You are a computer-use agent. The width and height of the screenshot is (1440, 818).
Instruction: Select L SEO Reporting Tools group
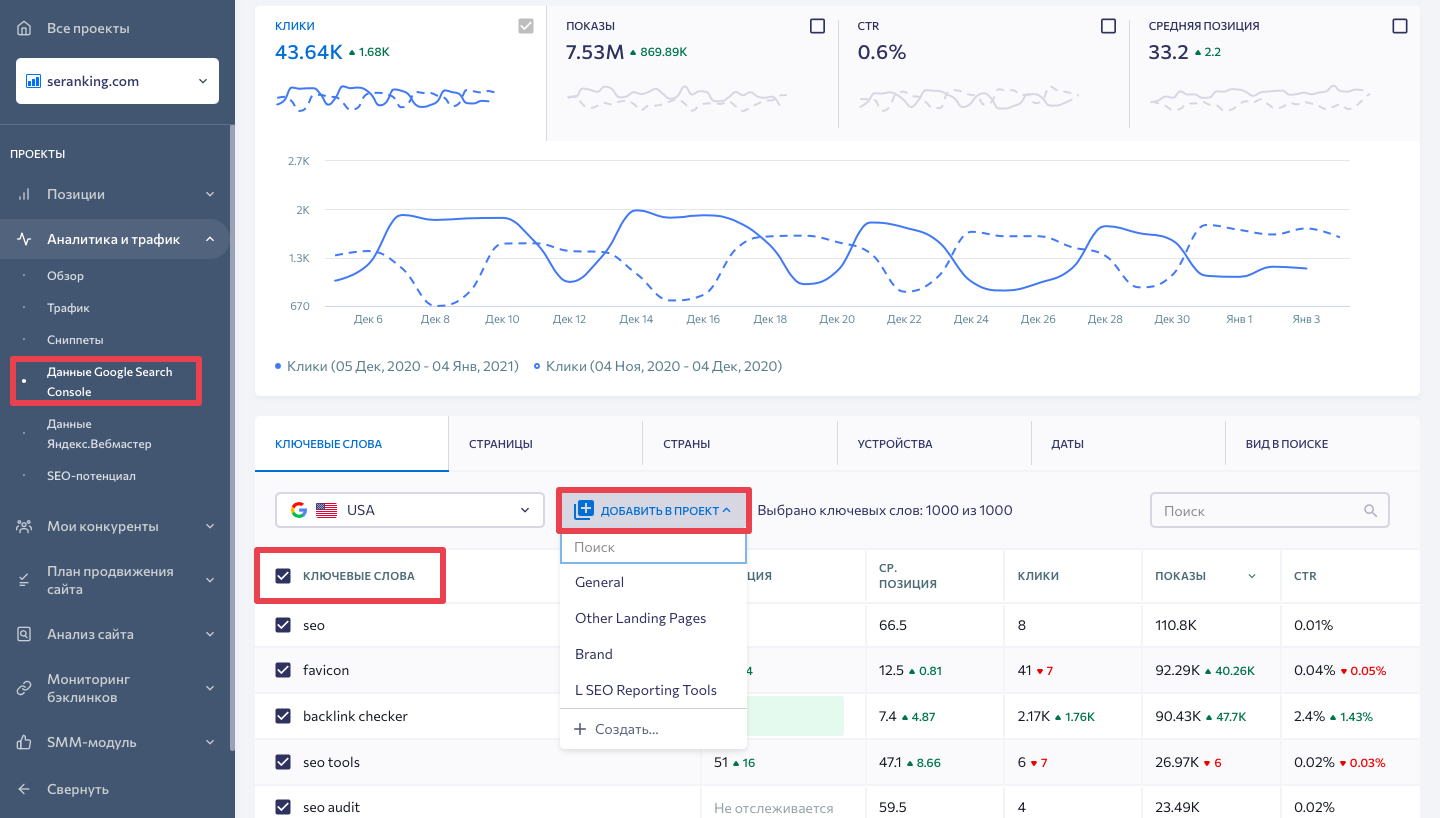point(653,690)
